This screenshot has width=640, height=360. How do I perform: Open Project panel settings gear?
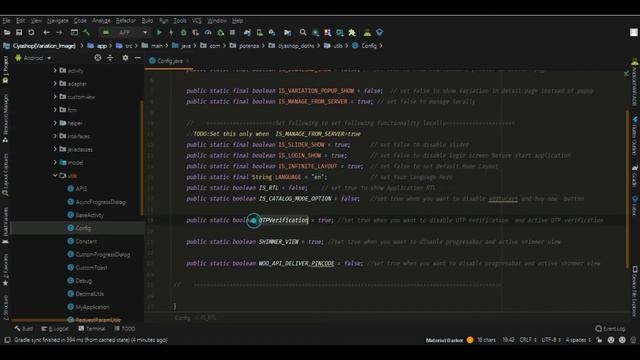click(x=125, y=58)
